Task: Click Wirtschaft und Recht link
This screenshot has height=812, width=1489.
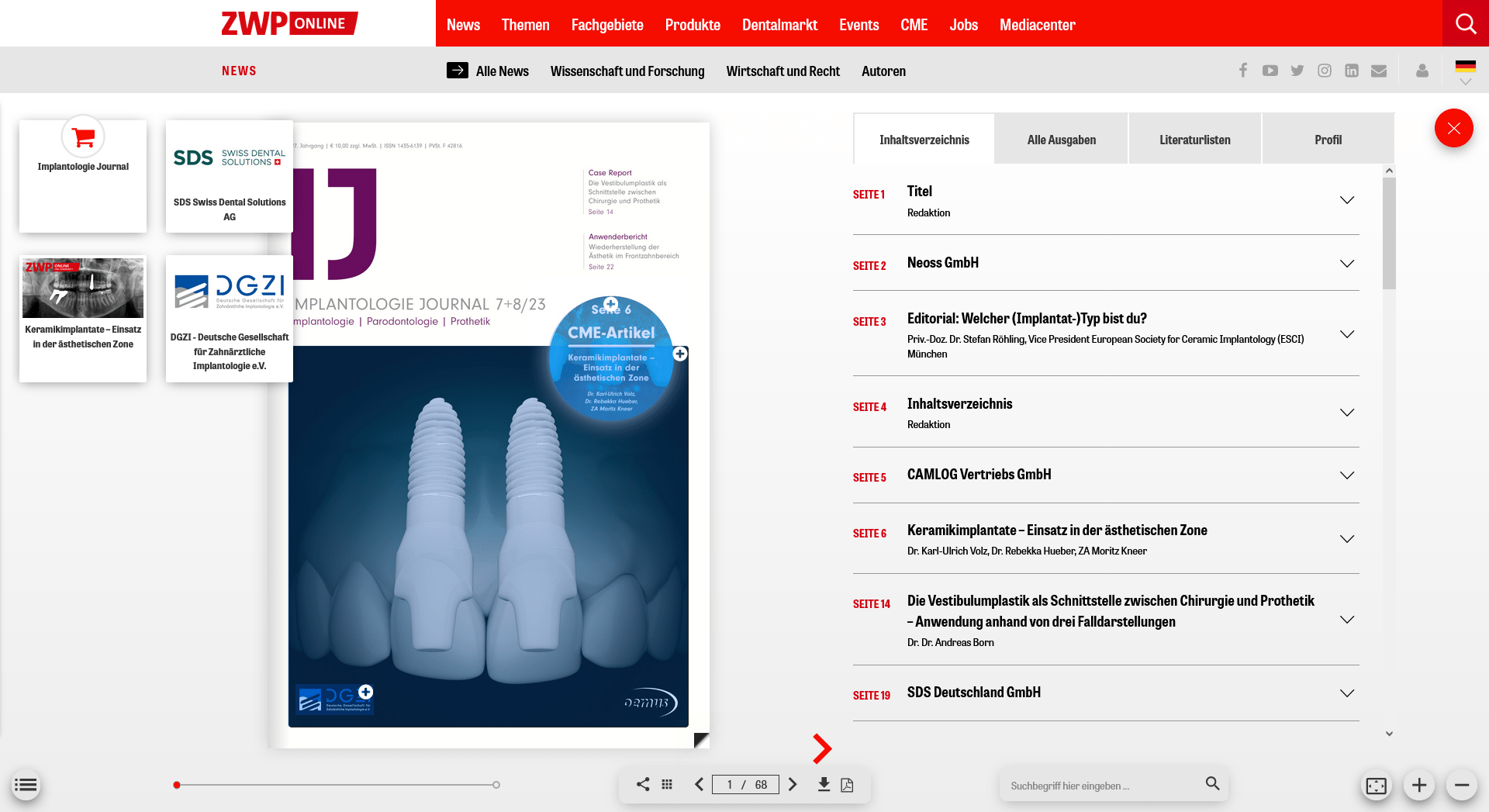Action: point(783,71)
